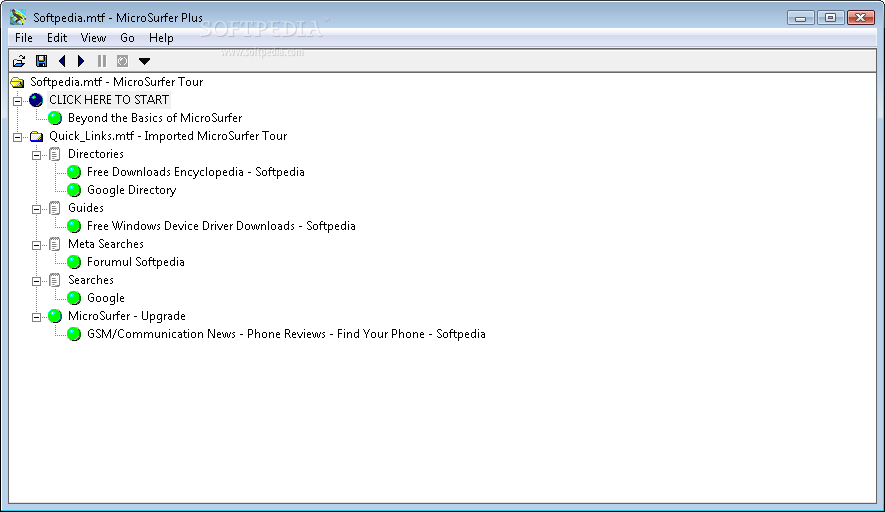Screen dimensions: 885x512
Task: Select 'GSM/Communication News - Phone Reviews' label
Action: click(x=286, y=334)
